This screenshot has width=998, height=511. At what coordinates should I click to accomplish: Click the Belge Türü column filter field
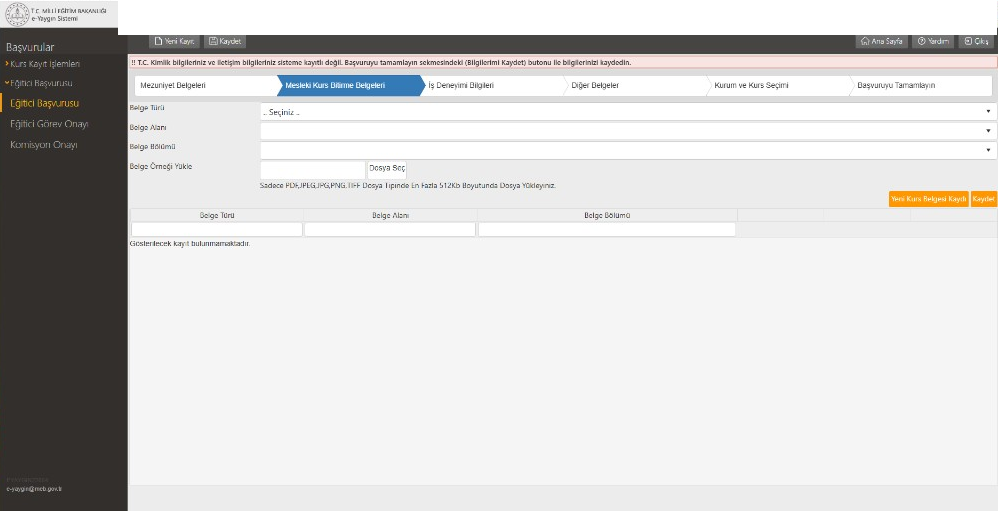pyautogui.click(x=217, y=230)
